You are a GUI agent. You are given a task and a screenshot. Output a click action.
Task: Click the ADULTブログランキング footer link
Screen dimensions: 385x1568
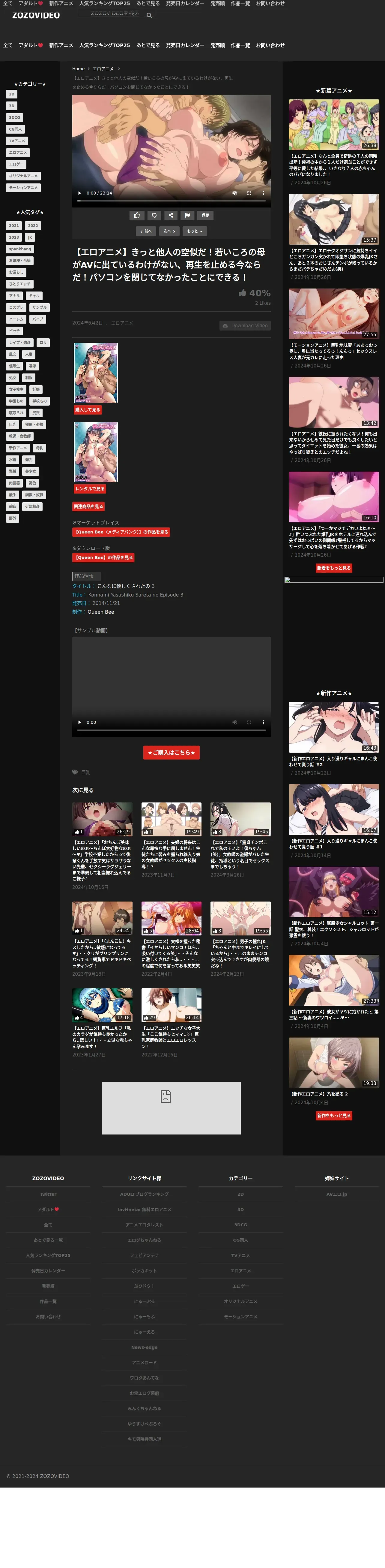pyautogui.click(x=144, y=1194)
